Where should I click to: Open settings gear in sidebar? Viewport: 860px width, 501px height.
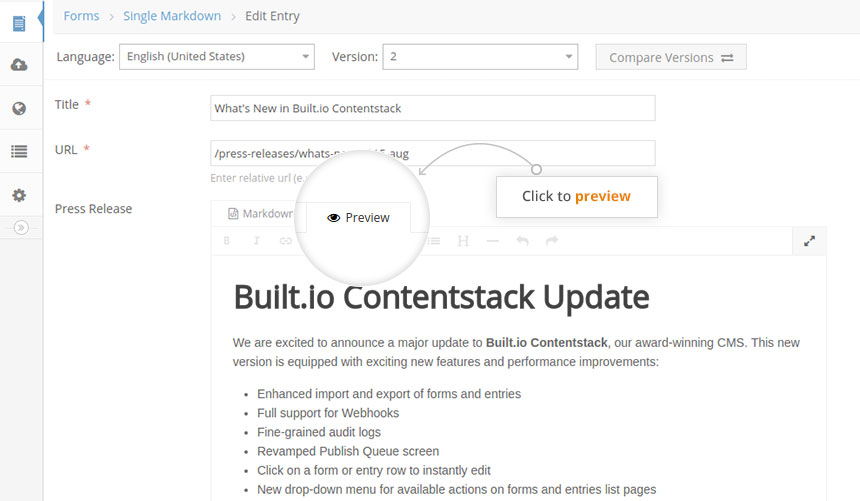[19, 195]
